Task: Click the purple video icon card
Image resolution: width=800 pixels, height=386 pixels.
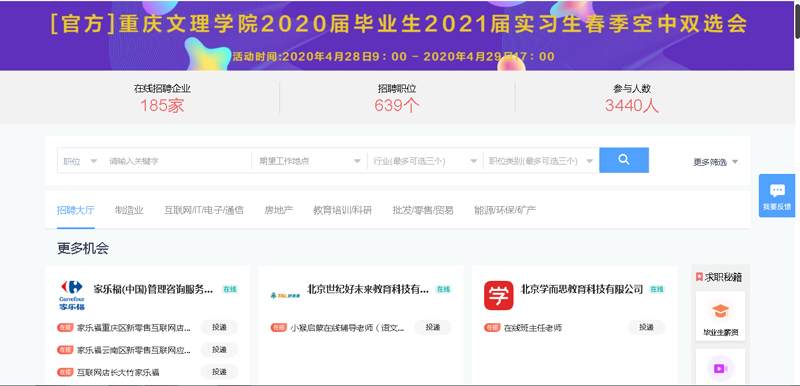Action: (720, 368)
